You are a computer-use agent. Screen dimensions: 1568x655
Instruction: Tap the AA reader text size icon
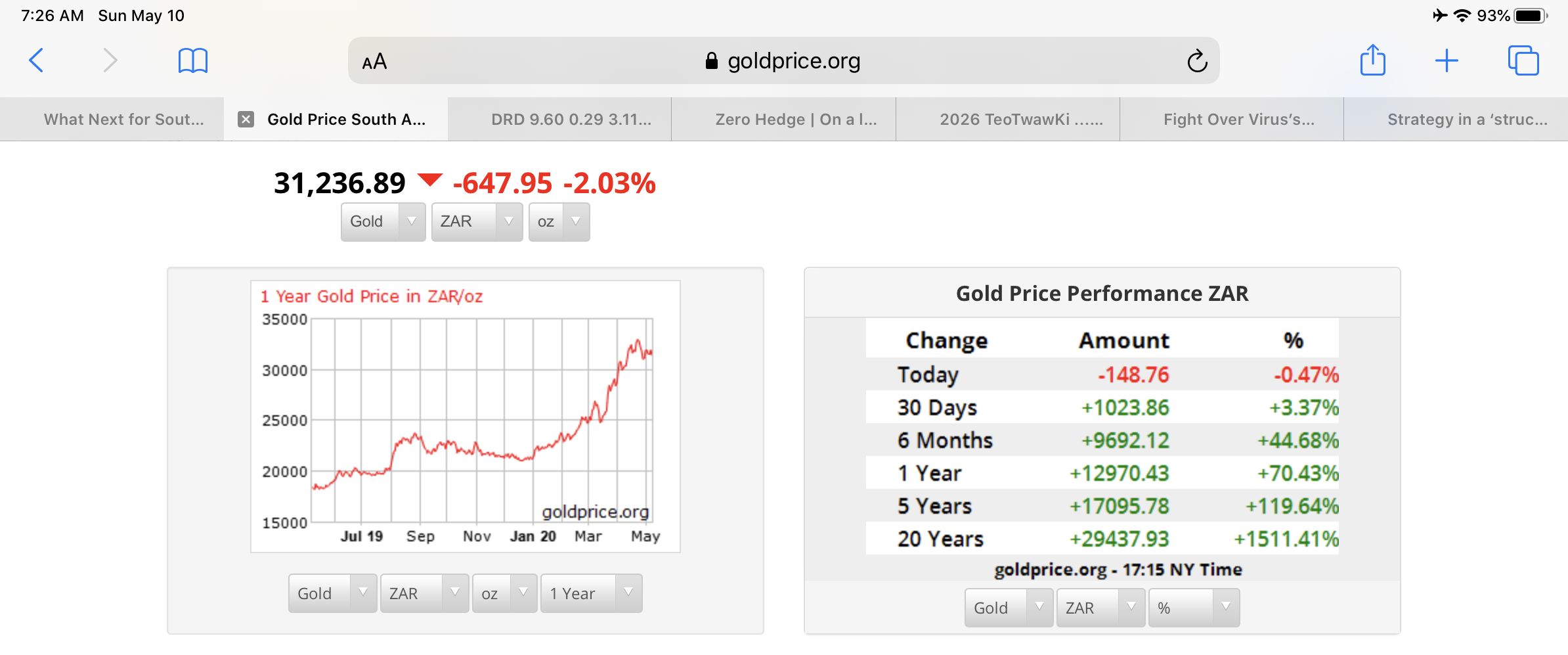(374, 62)
